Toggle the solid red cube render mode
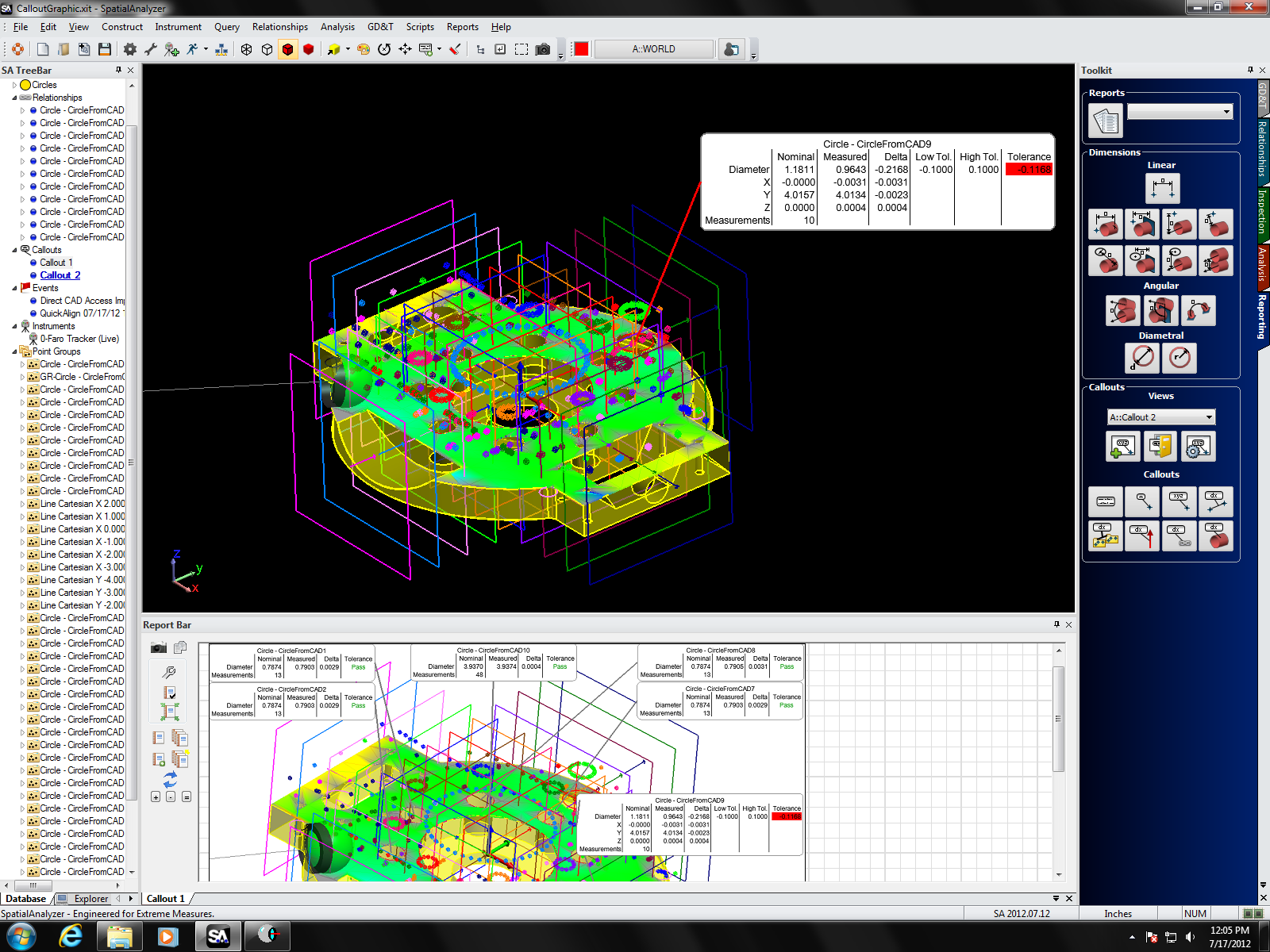This screenshot has height=952, width=1270. pyautogui.click(x=309, y=49)
